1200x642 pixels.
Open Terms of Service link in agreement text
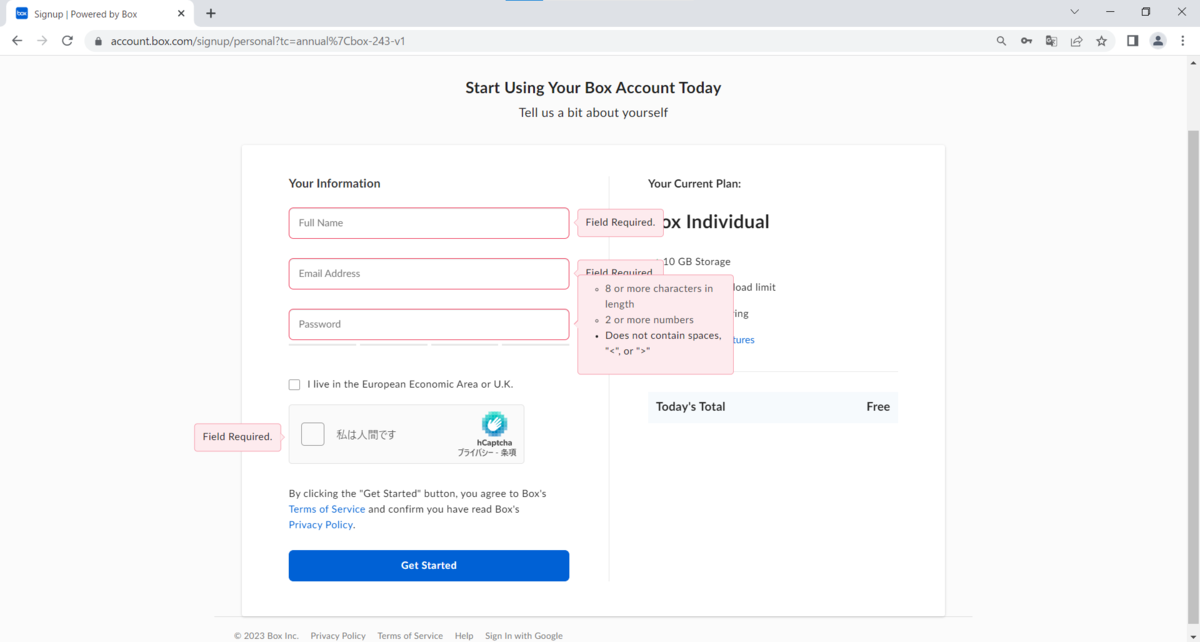(327, 509)
